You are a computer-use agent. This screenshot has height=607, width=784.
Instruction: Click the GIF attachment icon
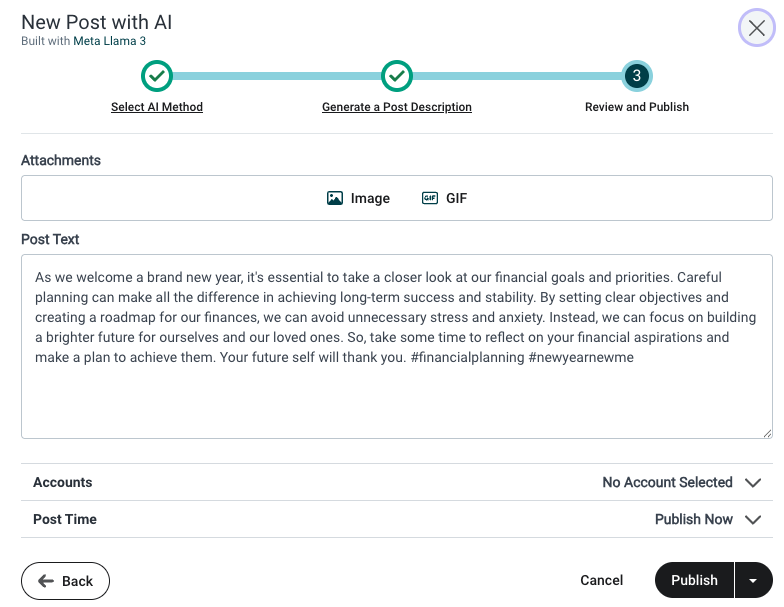pyautogui.click(x=430, y=198)
